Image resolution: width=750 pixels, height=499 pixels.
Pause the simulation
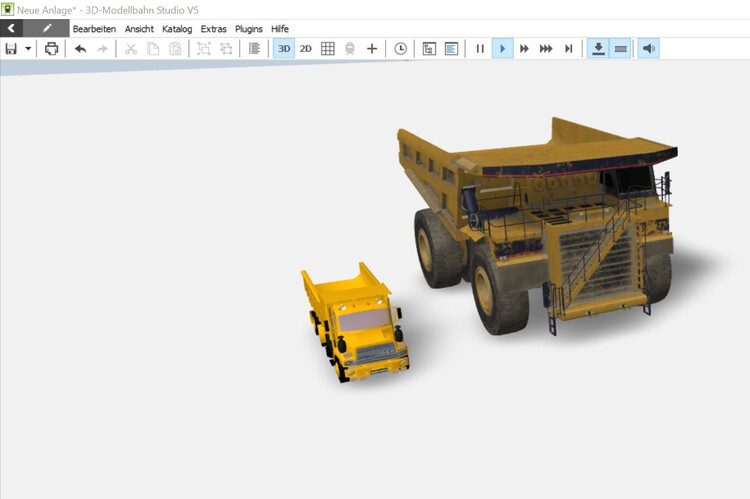click(480, 48)
